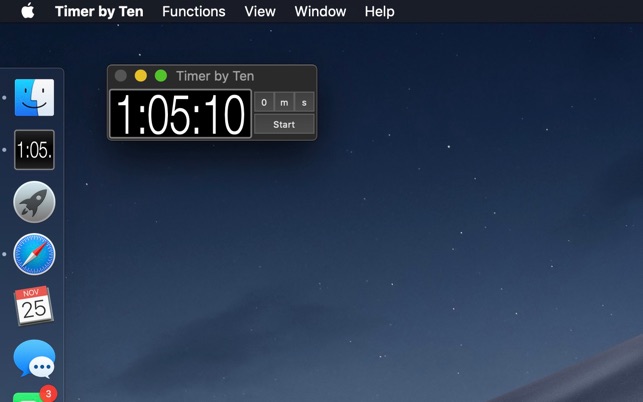This screenshot has height=402, width=643.
Task: Click the Start button in timer
Action: [x=284, y=124]
